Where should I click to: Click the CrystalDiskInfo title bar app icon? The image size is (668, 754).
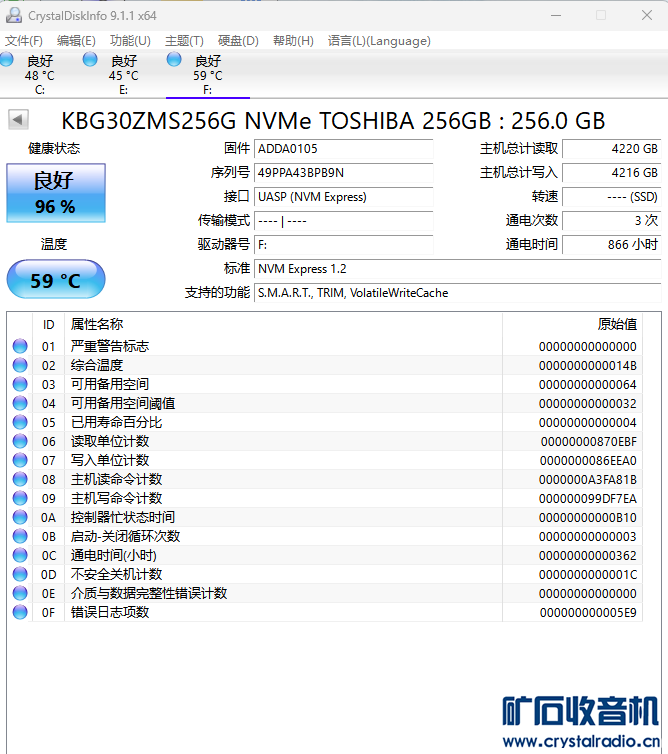(x=13, y=15)
